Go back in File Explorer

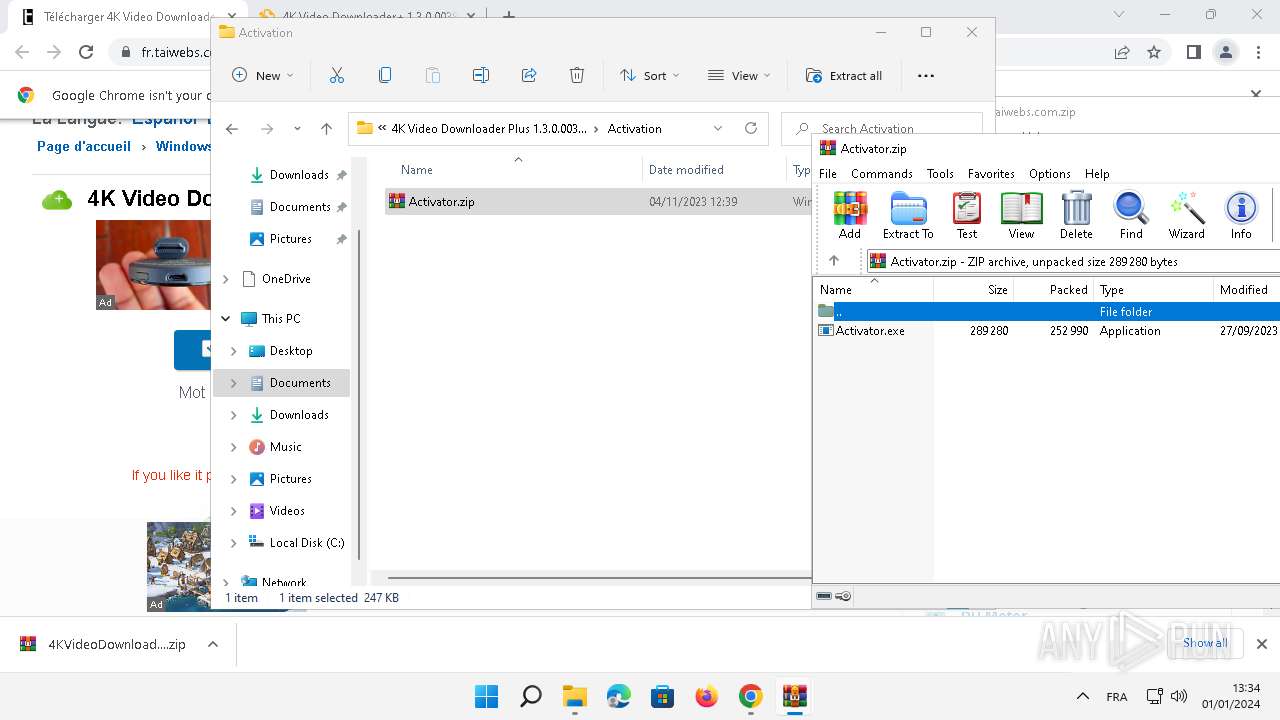point(232,129)
